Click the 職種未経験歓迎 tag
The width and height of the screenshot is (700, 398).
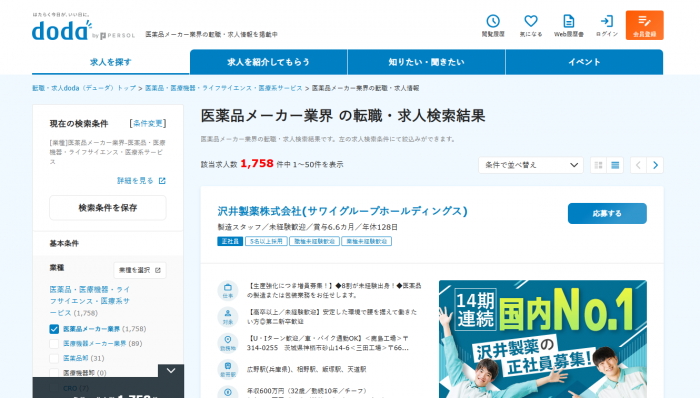314,241
